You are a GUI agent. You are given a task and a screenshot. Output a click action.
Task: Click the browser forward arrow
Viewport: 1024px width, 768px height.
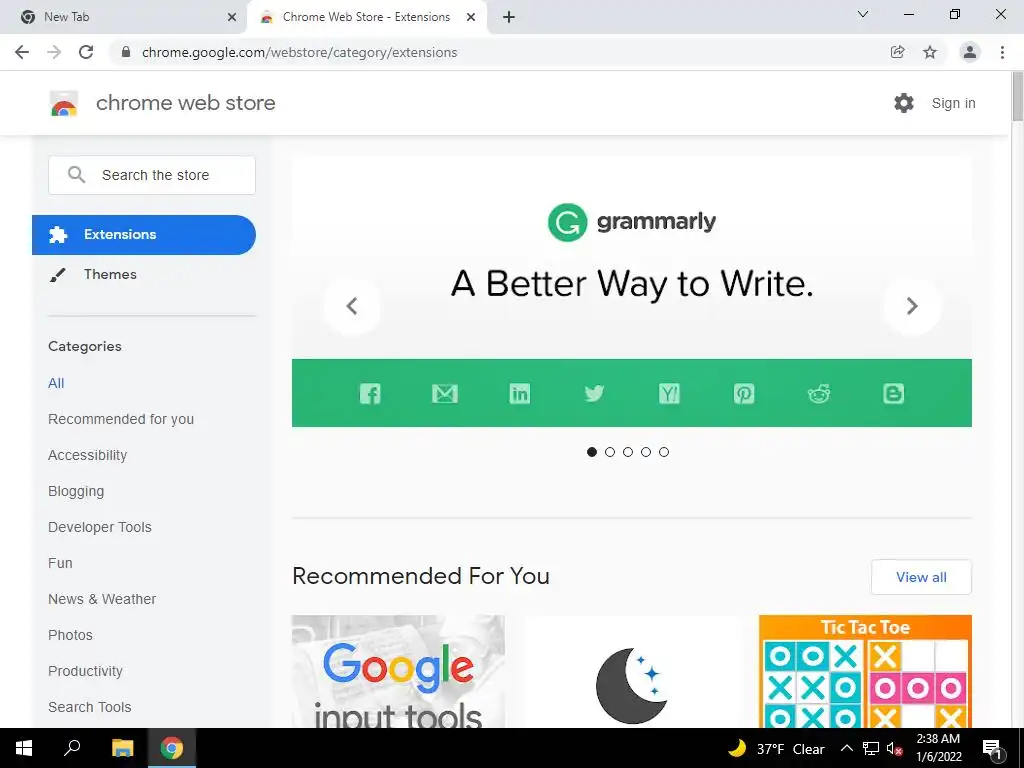click(x=54, y=52)
